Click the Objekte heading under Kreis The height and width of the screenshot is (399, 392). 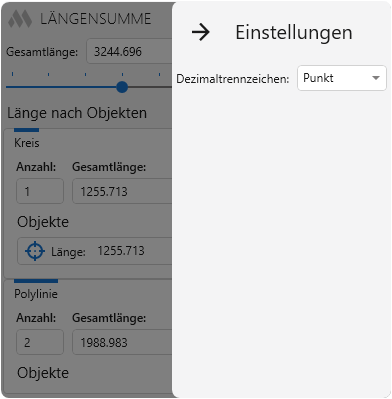pos(43,222)
